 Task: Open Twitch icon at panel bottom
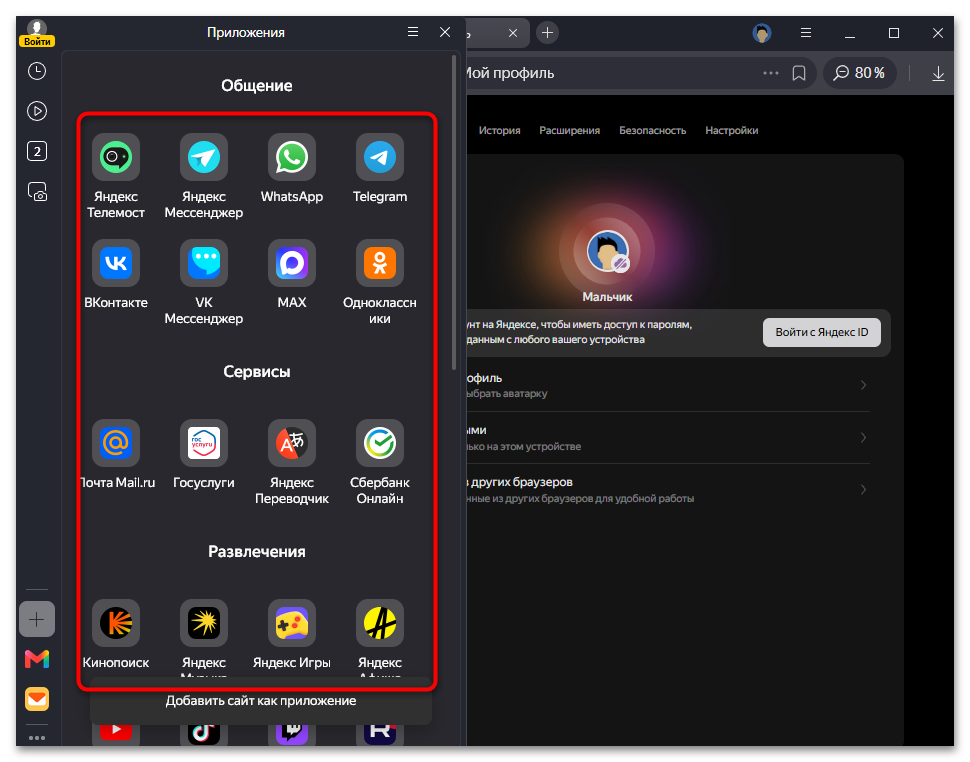point(291,732)
